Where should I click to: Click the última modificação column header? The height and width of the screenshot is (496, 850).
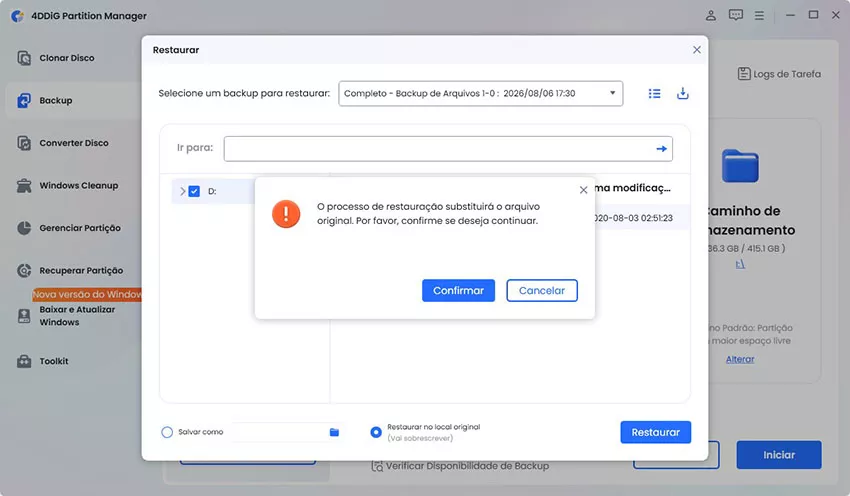coord(632,188)
